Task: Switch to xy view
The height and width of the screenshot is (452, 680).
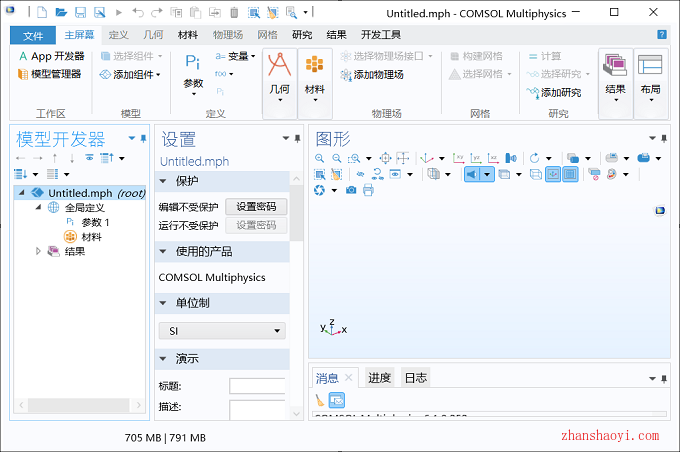Action: tap(458, 158)
